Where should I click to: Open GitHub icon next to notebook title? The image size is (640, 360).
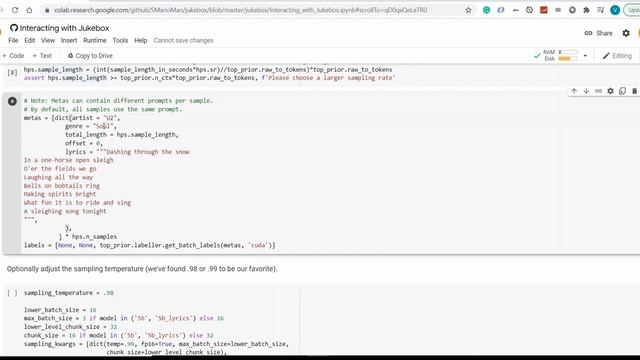(14, 28)
